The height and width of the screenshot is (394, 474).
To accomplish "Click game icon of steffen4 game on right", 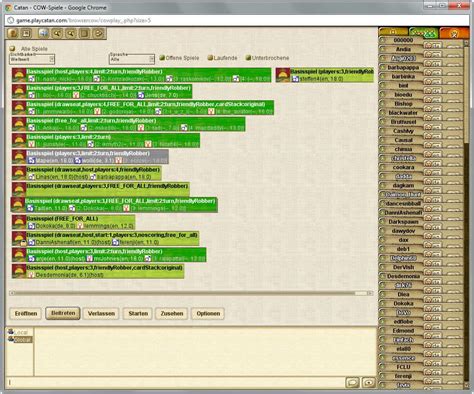I will (x=283, y=75).
